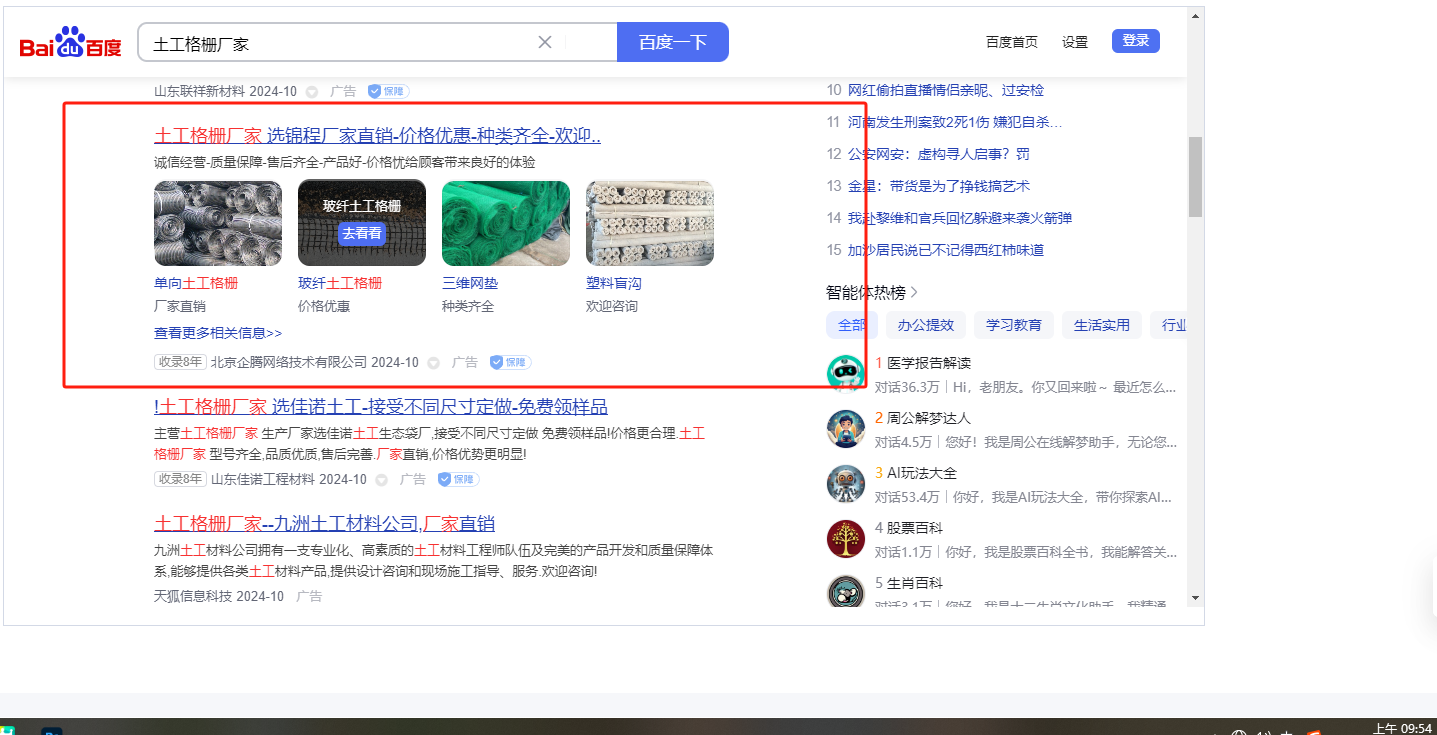Viewport: 1437px width, 735px height.
Task: Select the 全部 tab in 智能体热榜
Action: (852, 325)
